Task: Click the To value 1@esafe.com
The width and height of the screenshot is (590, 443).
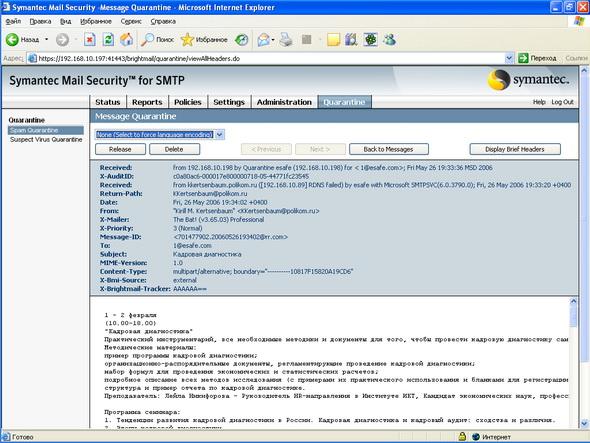Action: (192, 245)
